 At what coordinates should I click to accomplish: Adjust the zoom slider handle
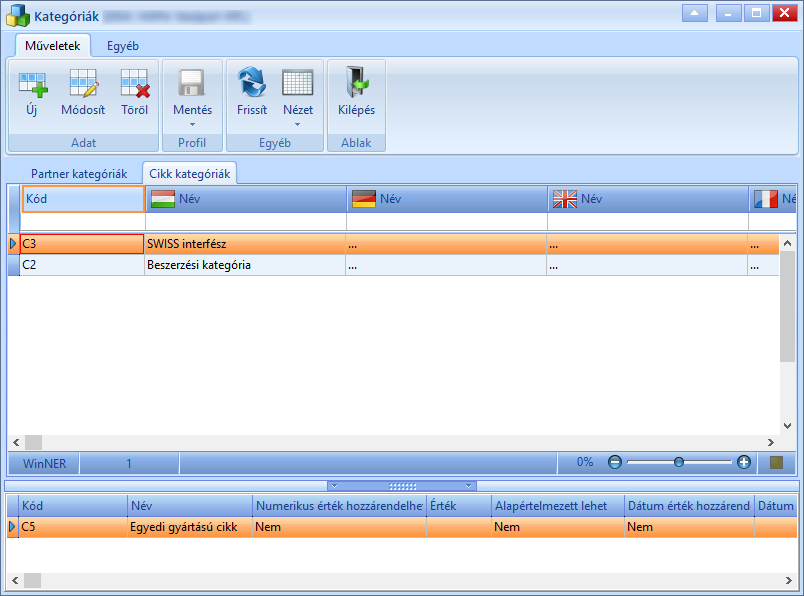(679, 462)
